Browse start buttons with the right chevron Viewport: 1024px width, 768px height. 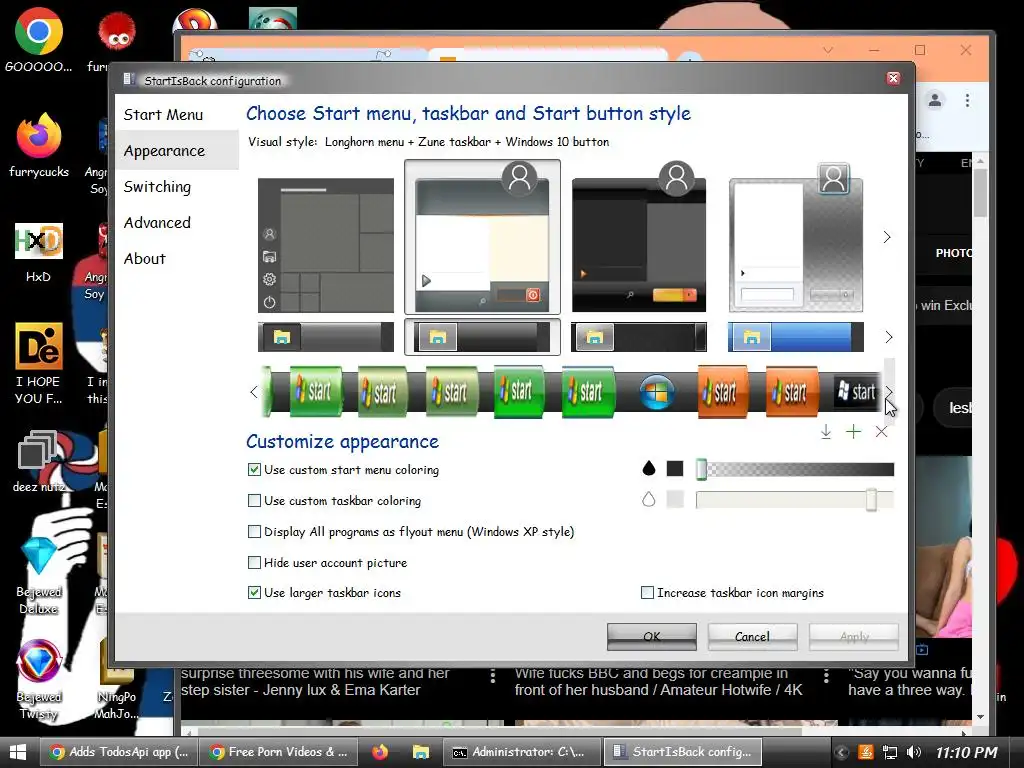[889, 391]
